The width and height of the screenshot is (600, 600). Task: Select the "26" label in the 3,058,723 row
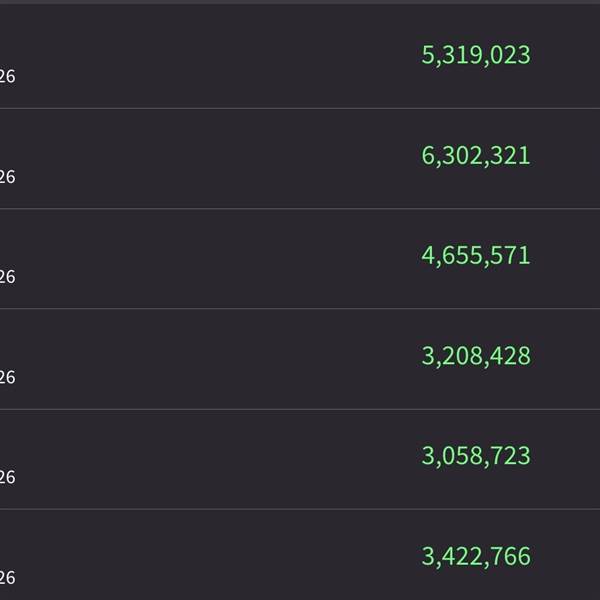(x=7, y=478)
